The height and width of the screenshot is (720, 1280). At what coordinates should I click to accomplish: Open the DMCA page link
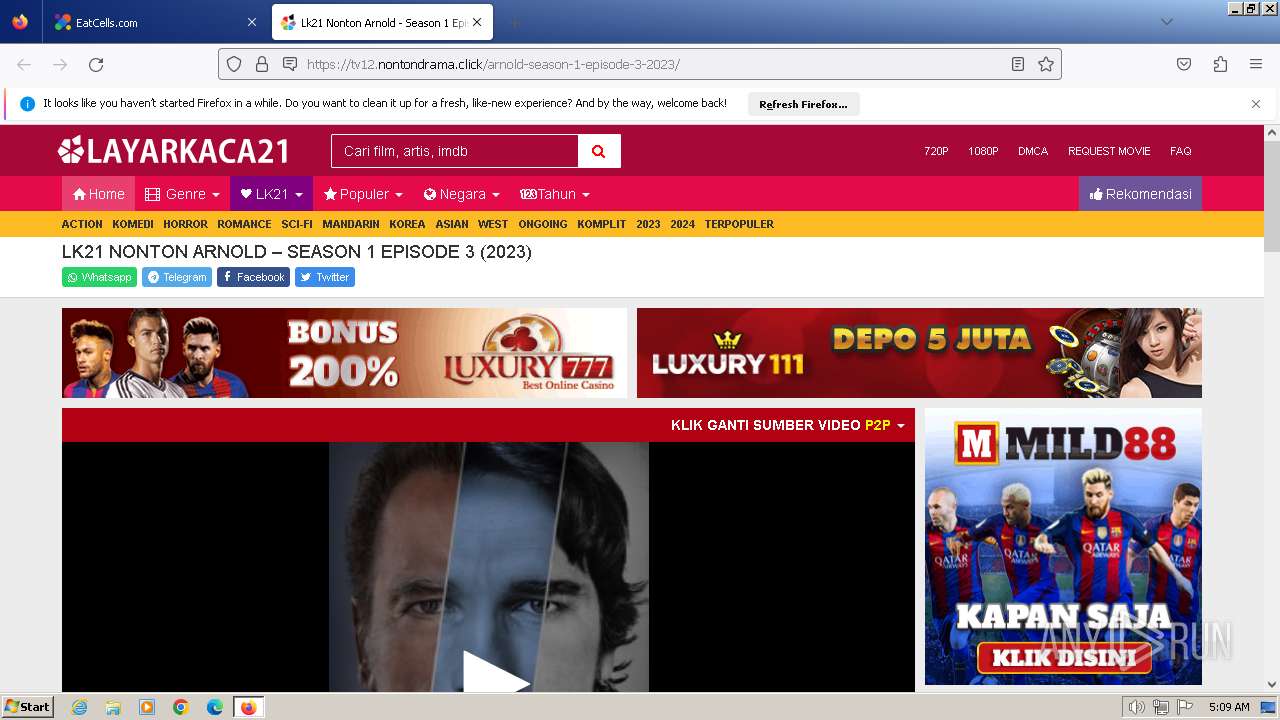coord(1033,151)
